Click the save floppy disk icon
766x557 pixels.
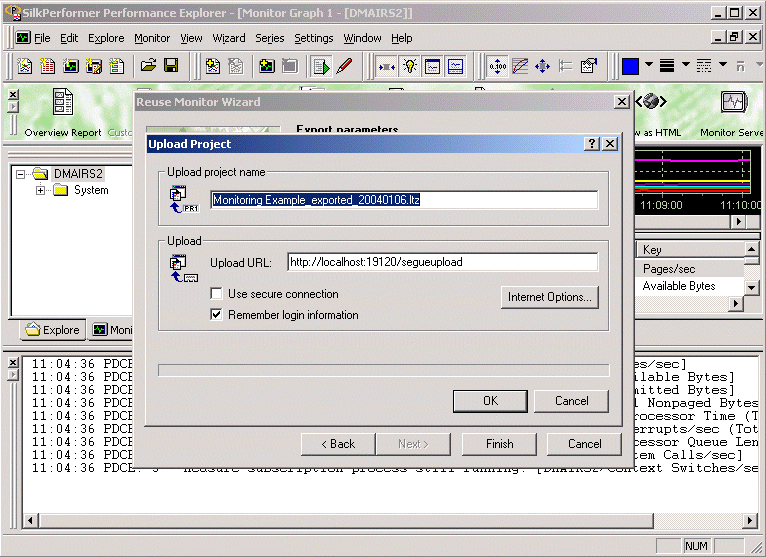pyautogui.click(x=171, y=65)
